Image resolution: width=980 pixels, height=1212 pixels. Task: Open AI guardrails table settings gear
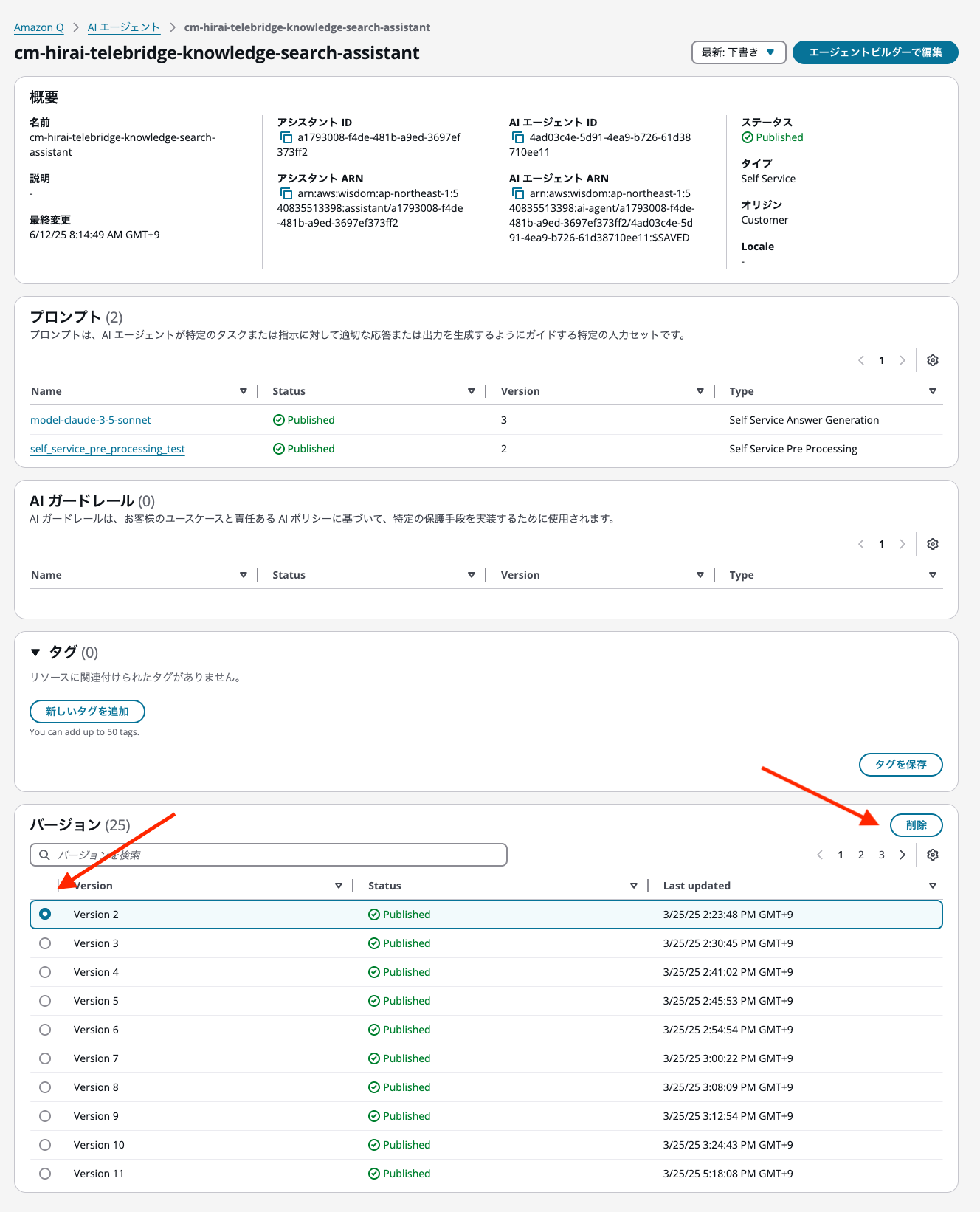pyautogui.click(x=933, y=544)
